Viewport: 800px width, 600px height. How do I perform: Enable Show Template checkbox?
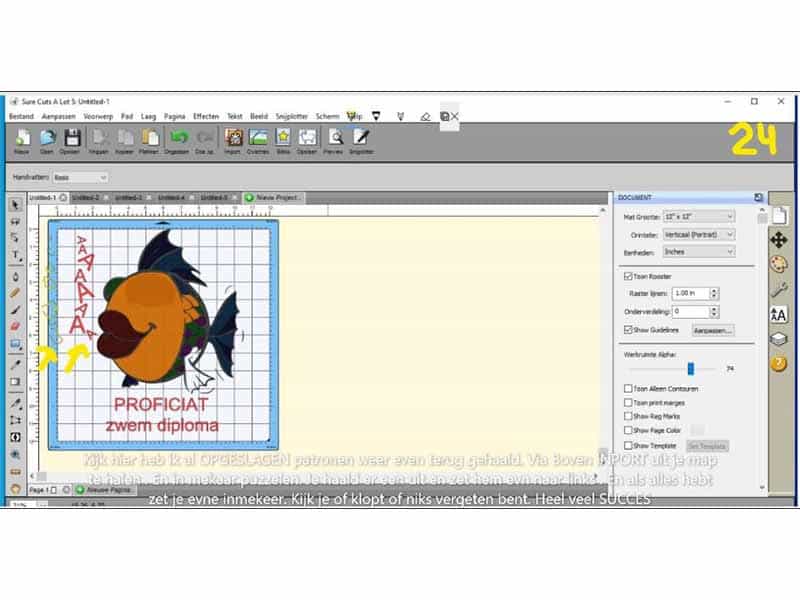[x=628, y=445]
